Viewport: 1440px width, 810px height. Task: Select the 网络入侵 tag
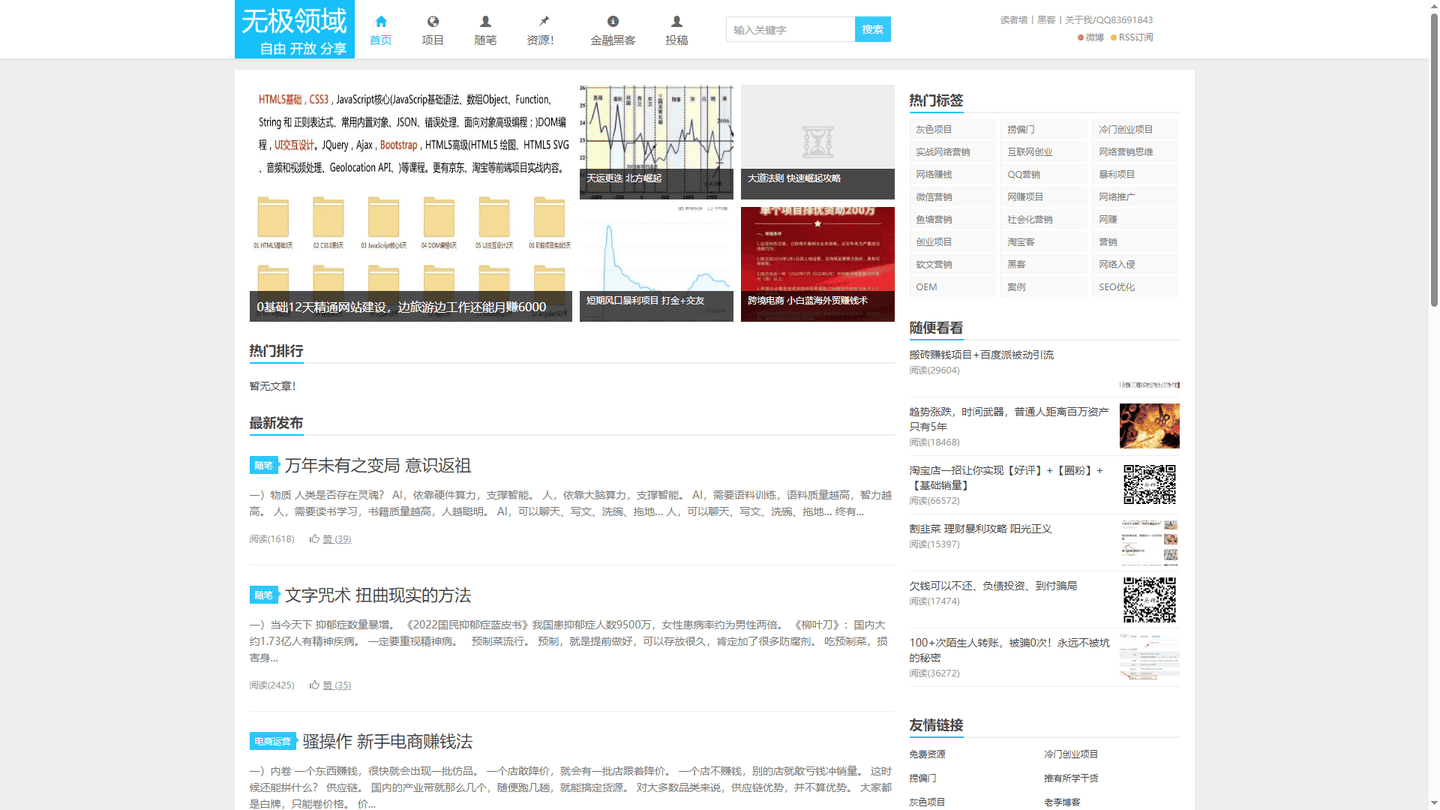click(x=1135, y=264)
